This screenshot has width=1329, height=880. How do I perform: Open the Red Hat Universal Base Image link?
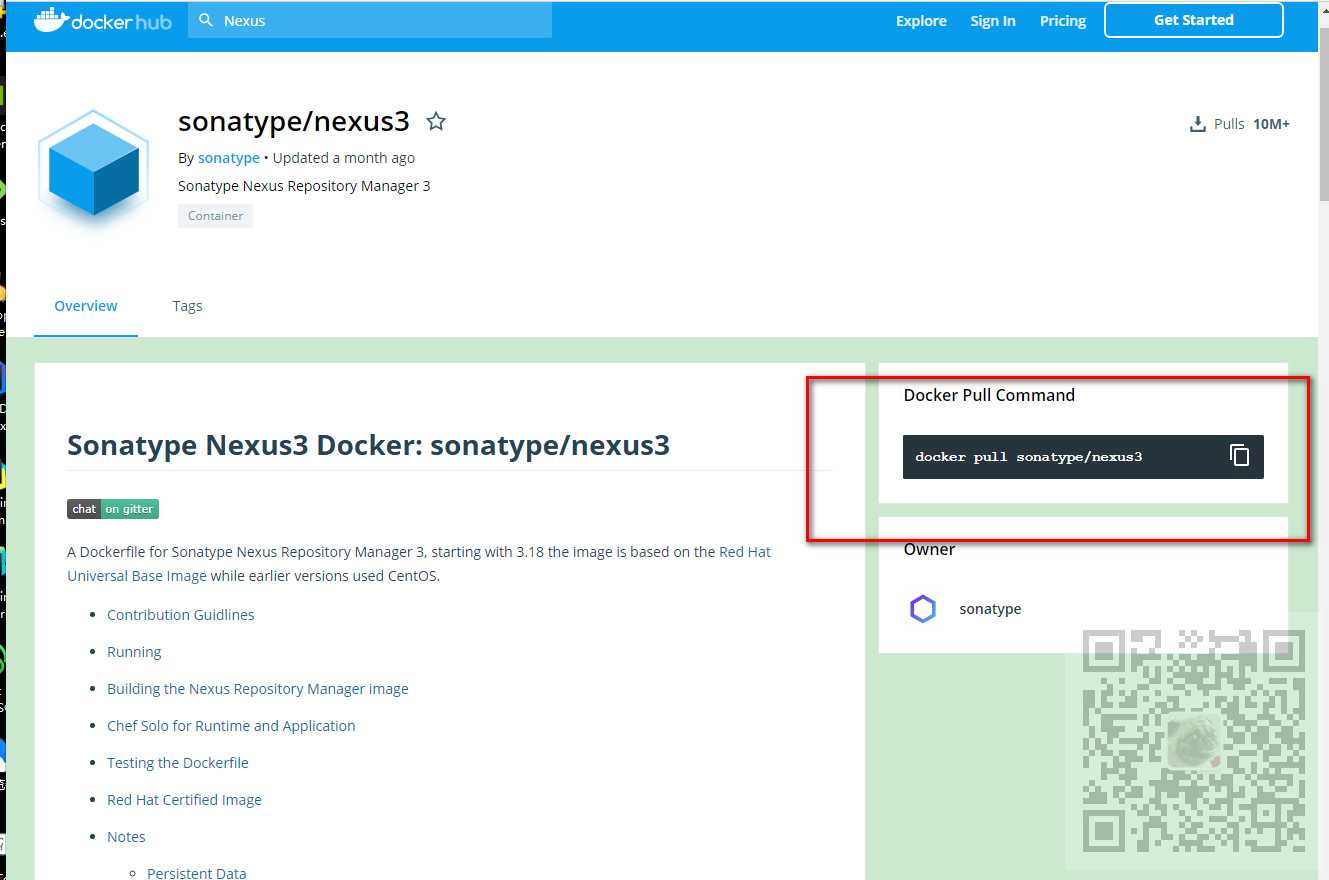pos(418,564)
